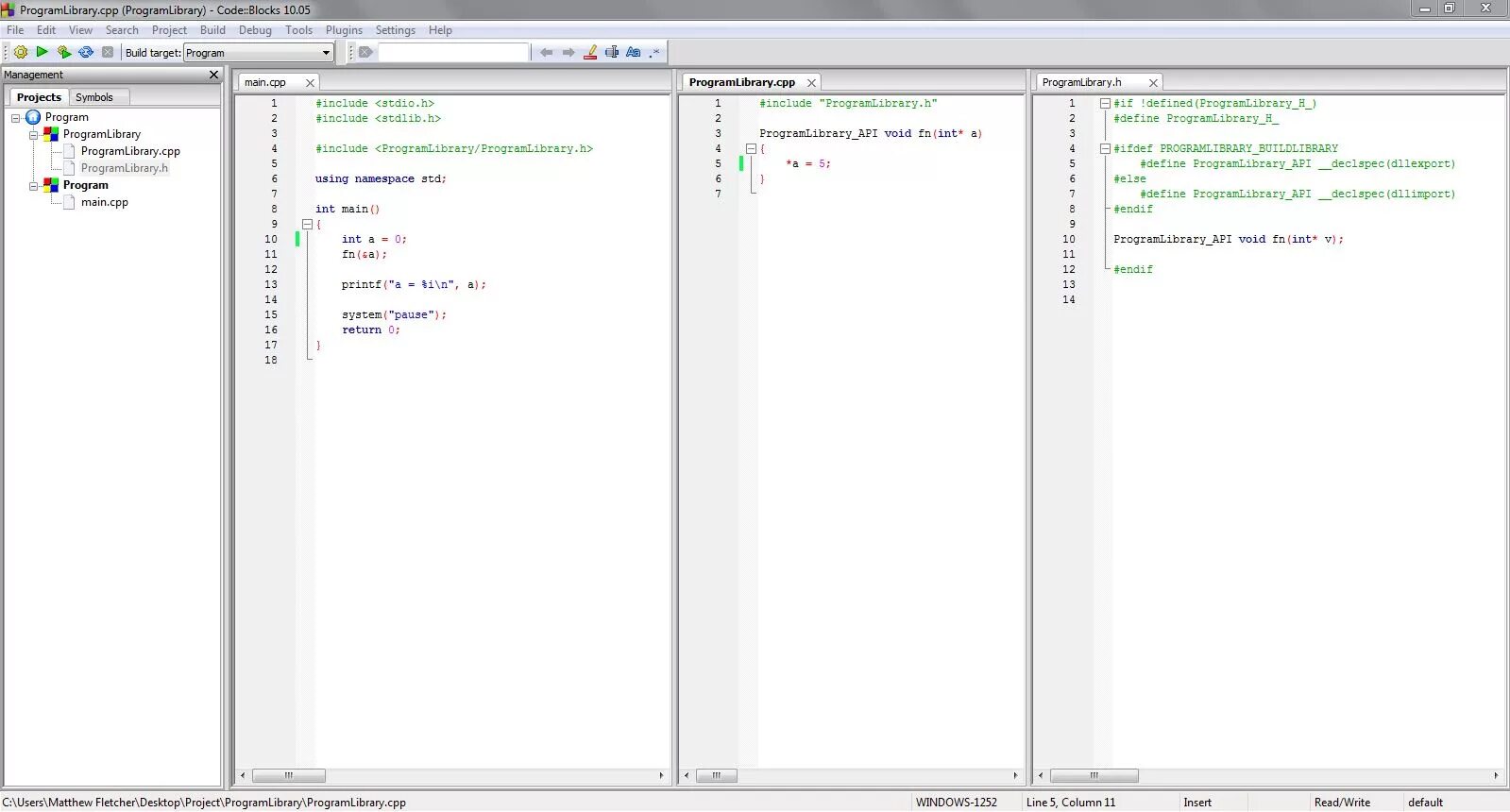Activate the ProgramLibrary.cpp editor tab

(x=742, y=82)
